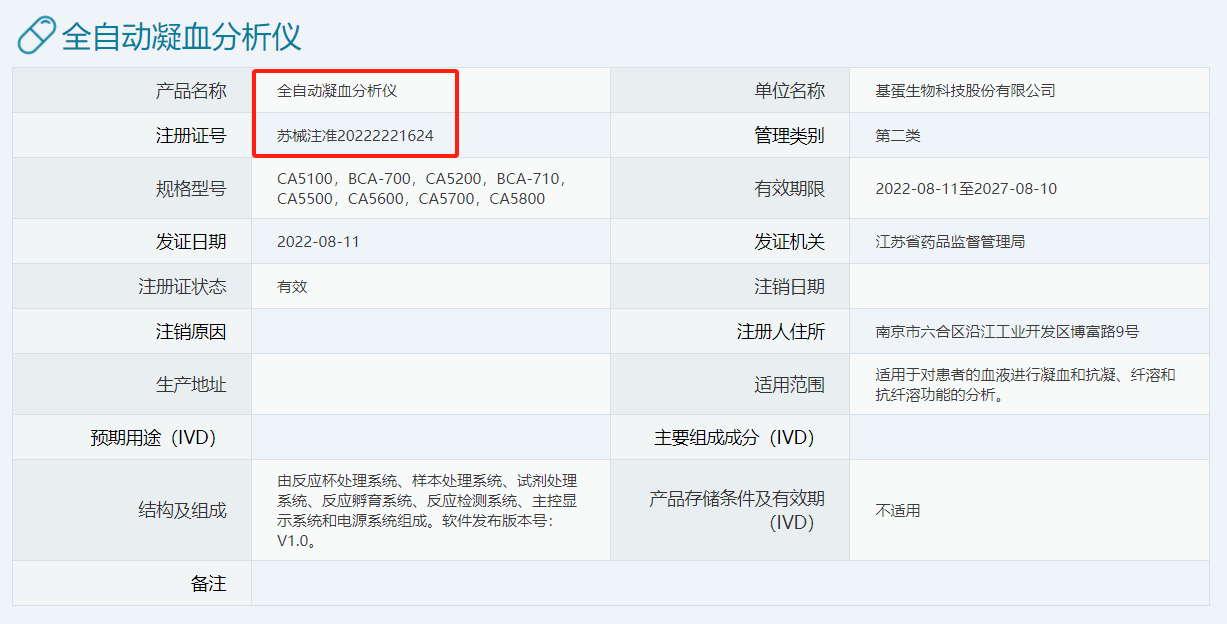Click the 结构及组成 label
The image size is (1227, 624).
pos(182,510)
